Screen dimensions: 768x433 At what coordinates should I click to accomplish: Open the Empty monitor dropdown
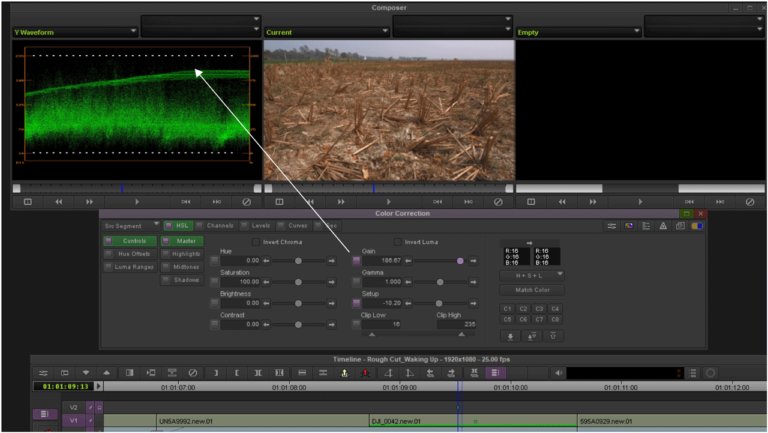pos(578,32)
